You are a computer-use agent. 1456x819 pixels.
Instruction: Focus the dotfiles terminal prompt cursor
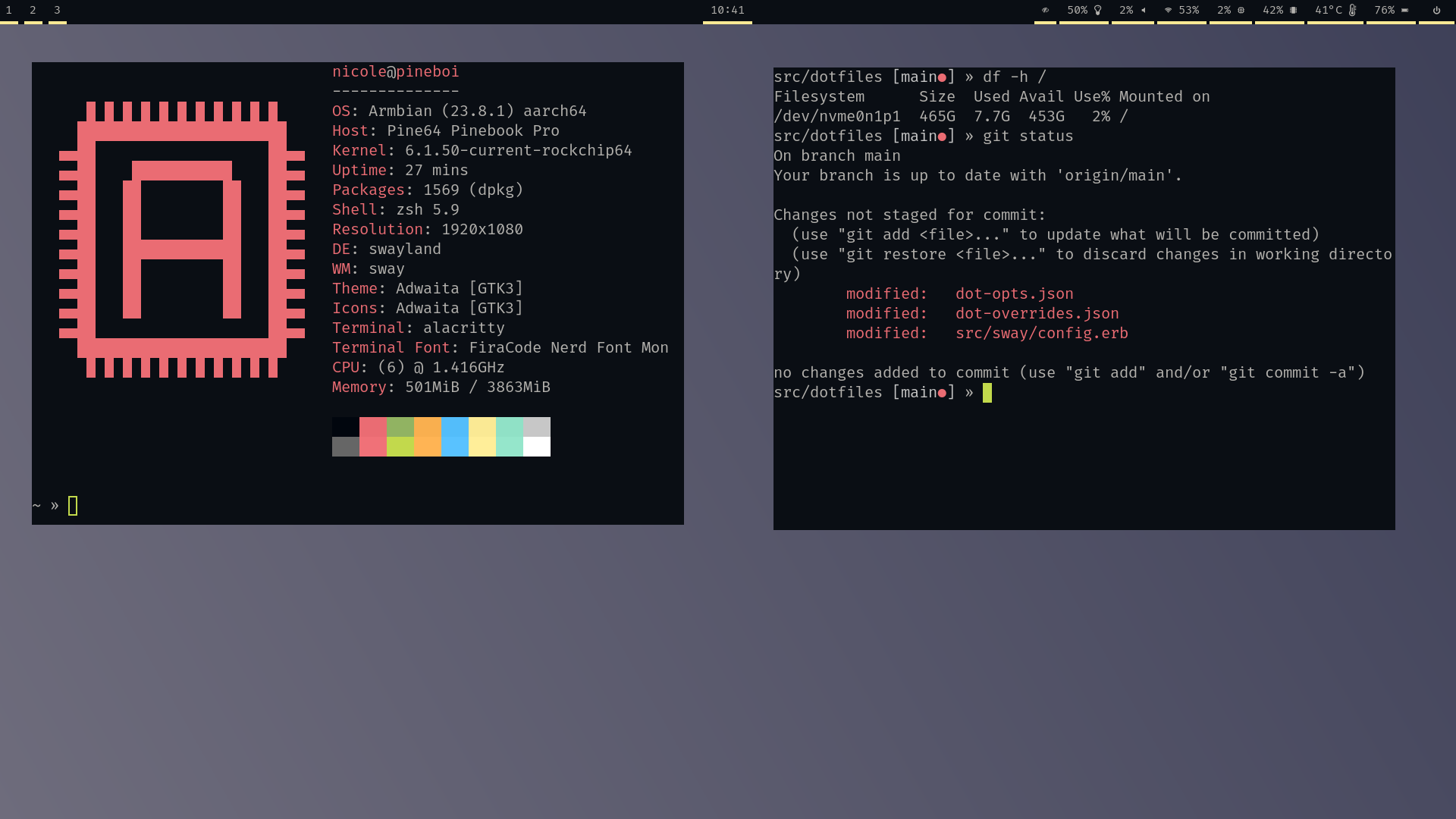(x=987, y=393)
